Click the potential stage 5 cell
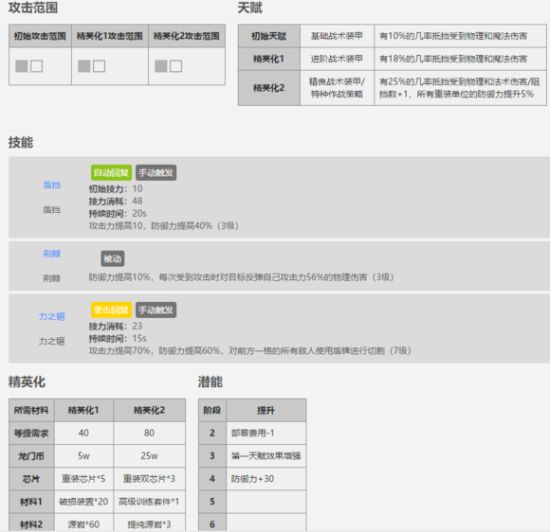Viewport: 550px width, 532px height. point(212,502)
